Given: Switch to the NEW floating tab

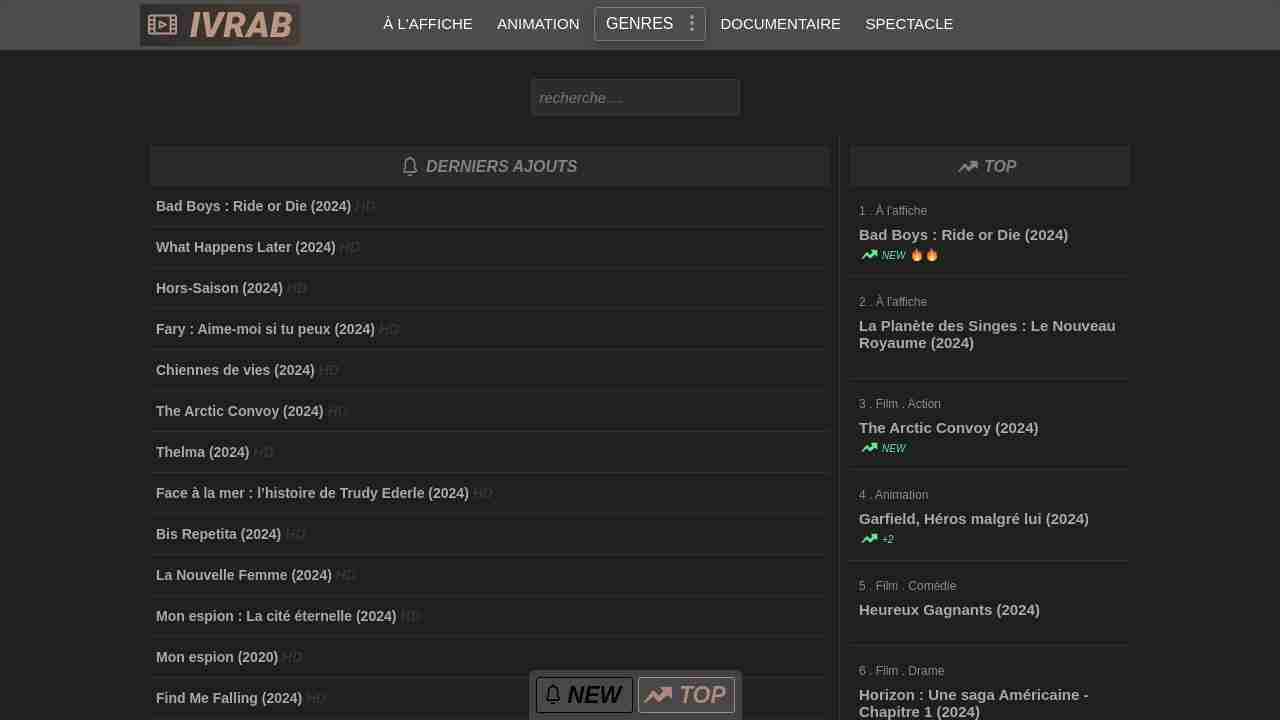Looking at the screenshot, I should coord(584,695).
